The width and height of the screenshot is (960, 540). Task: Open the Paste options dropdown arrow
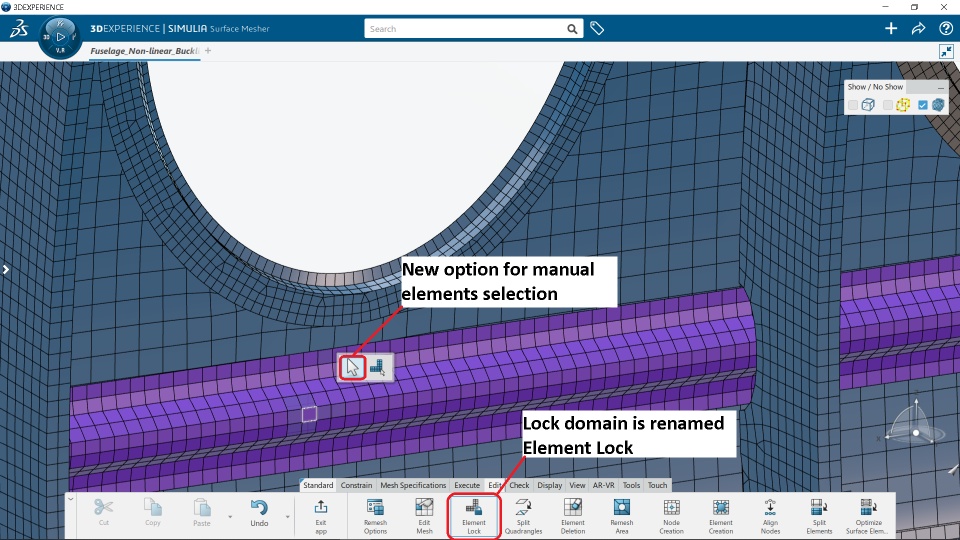coord(230,517)
